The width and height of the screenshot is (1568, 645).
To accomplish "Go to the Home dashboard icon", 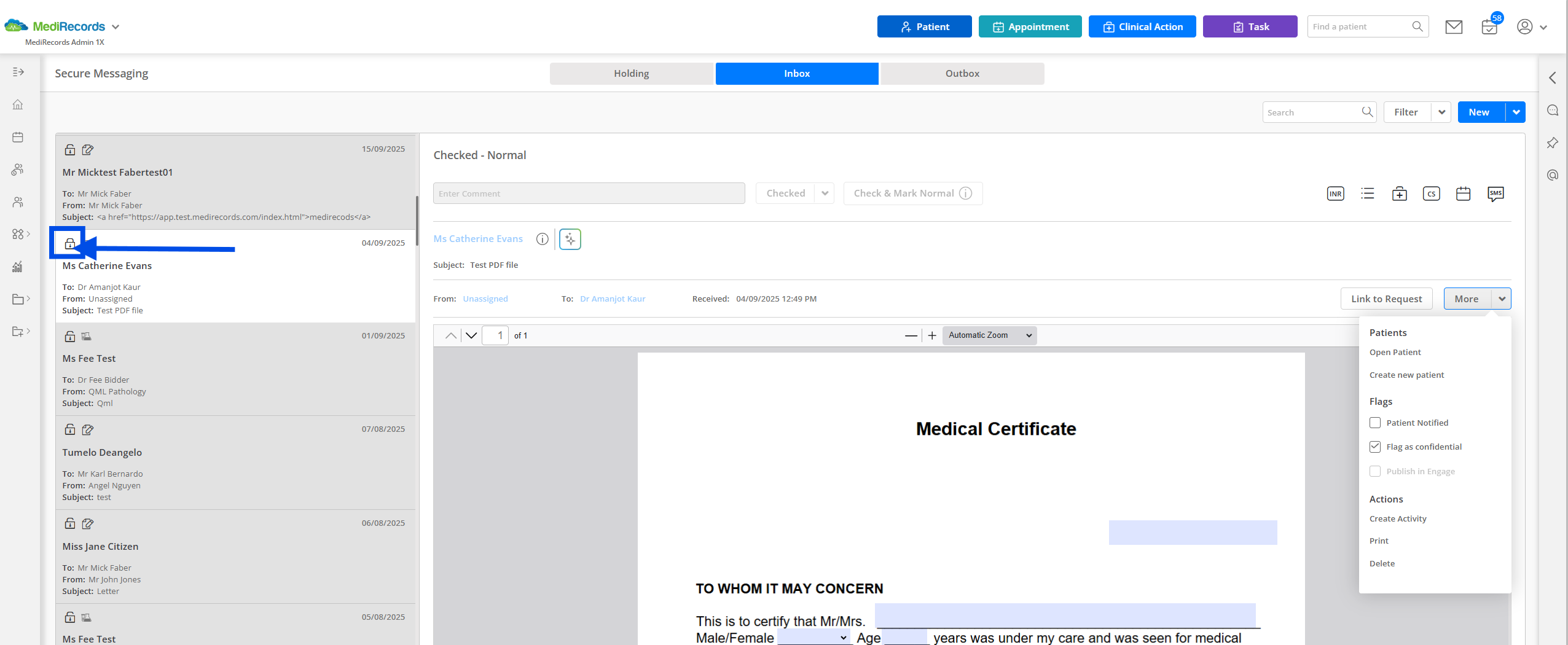I will coord(18,104).
